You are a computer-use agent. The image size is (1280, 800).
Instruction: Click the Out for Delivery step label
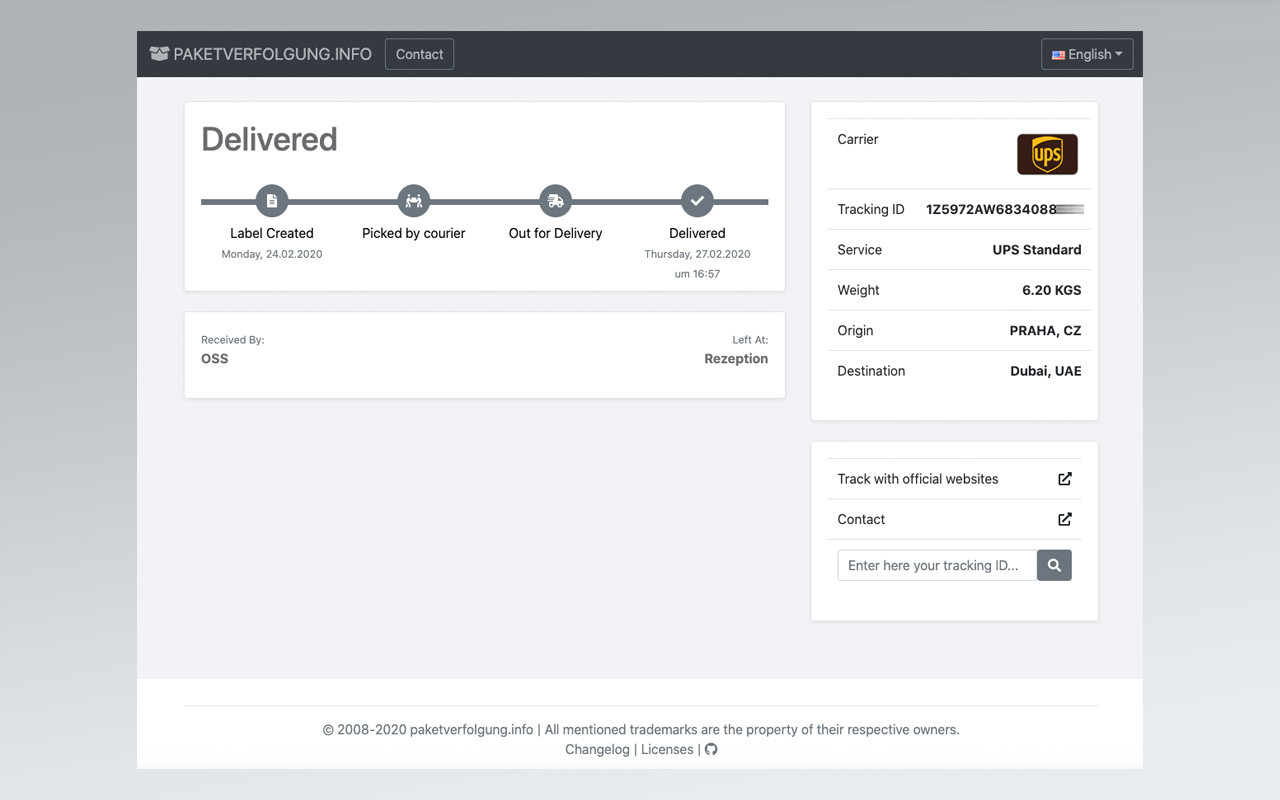click(x=556, y=233)
